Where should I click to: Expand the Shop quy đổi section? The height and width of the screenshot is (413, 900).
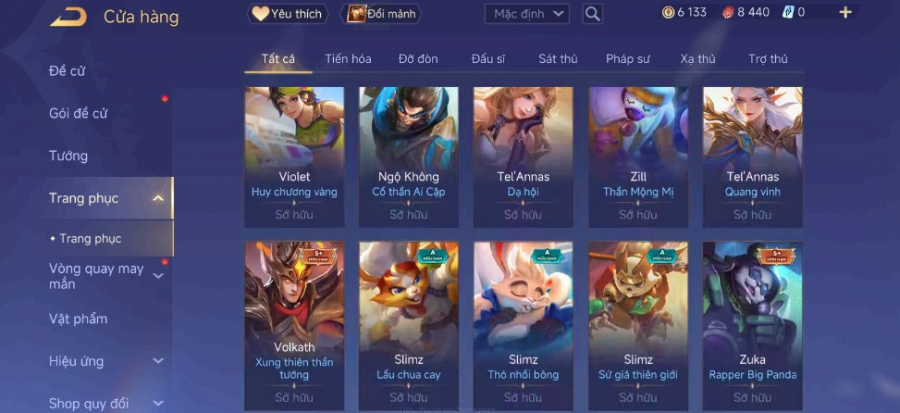(x=158, y=403)
